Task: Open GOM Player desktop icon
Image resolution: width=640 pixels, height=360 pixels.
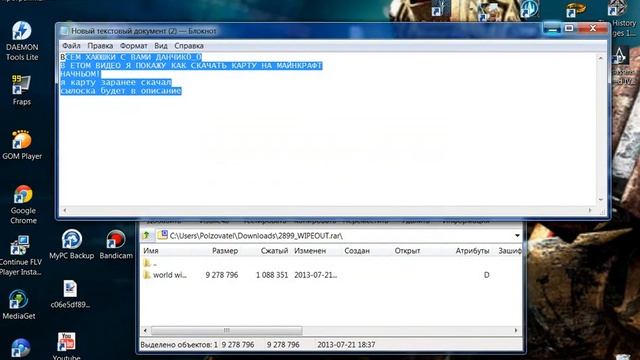Action: [22, 145]
